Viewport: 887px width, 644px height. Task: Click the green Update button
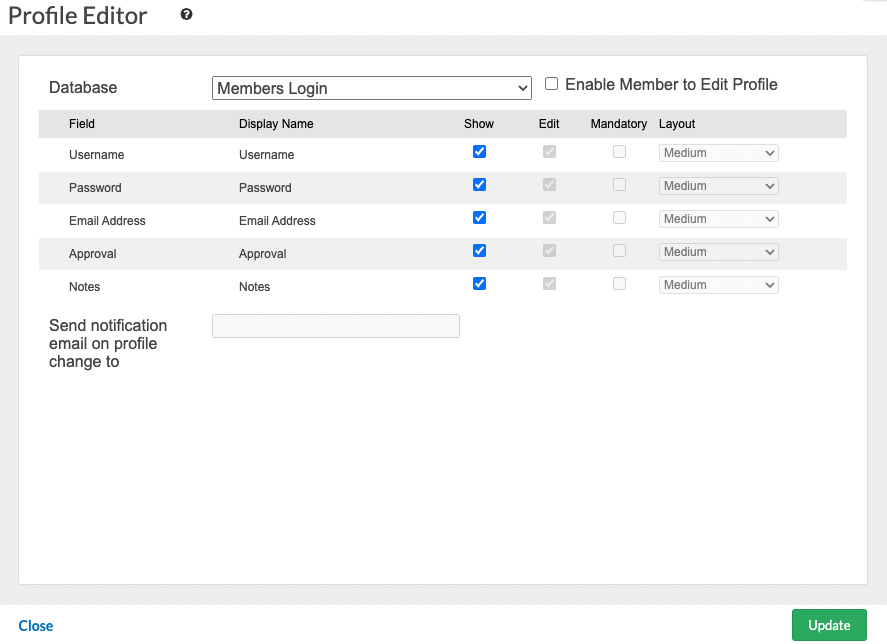click(x=829, y=625)
